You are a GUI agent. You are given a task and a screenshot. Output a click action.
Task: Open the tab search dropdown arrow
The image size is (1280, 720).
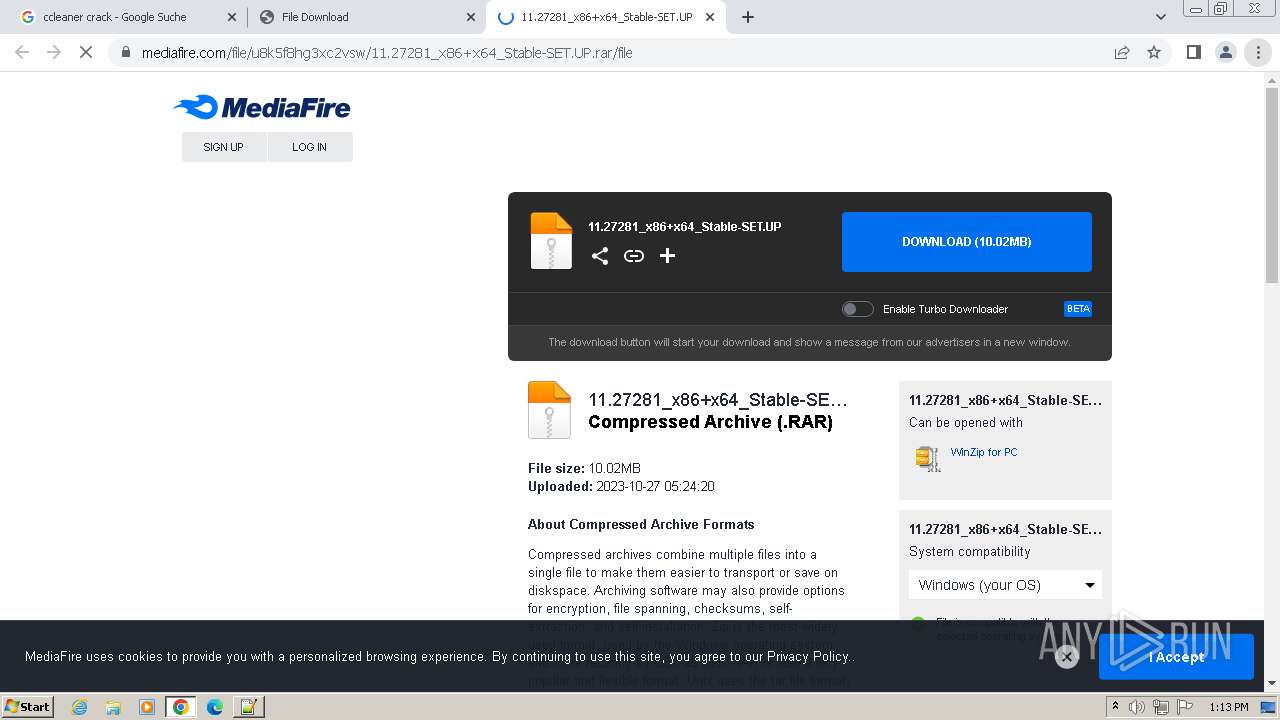[1160, 17]
